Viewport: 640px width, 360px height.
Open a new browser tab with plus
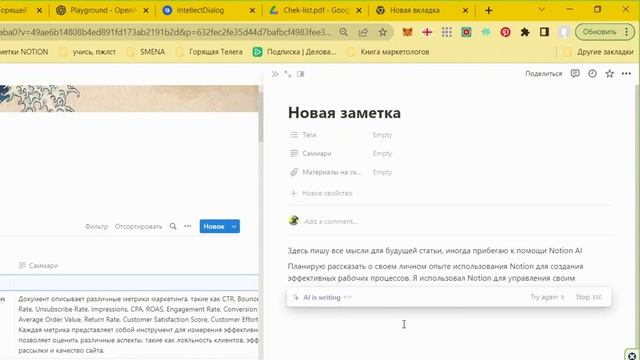coord(489,11)
